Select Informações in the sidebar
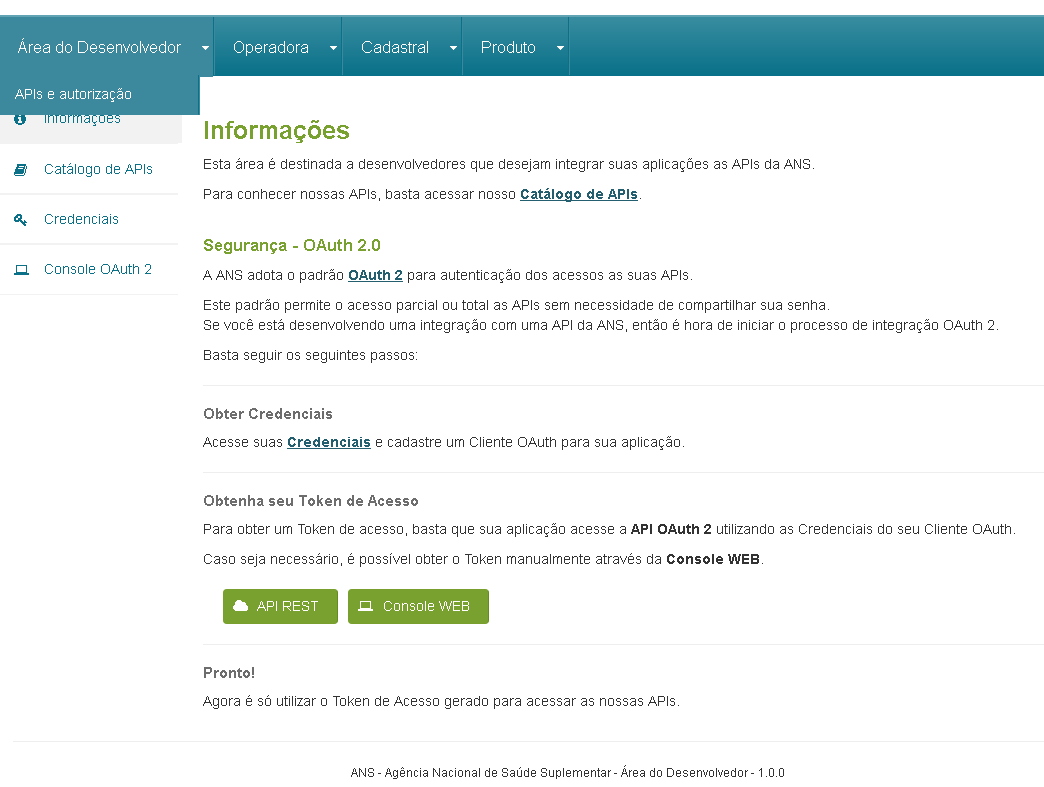Screen dimensions: 1044x787 coord(83,118)
